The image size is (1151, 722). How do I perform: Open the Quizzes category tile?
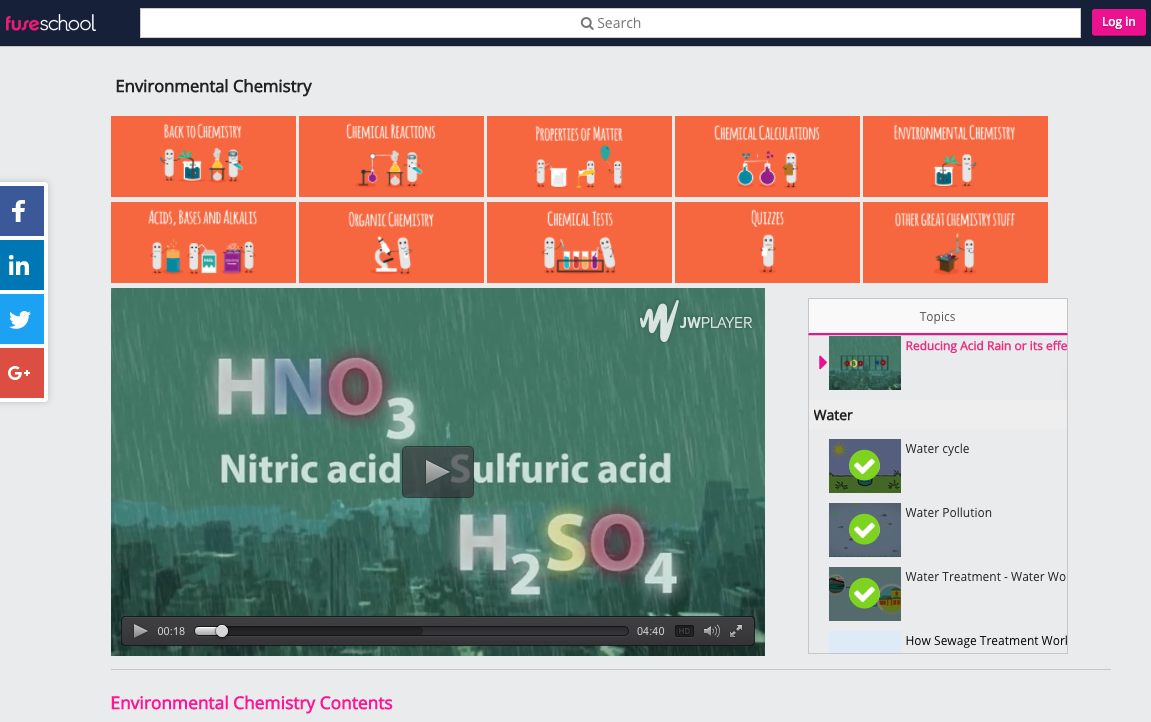coord(767,242)
